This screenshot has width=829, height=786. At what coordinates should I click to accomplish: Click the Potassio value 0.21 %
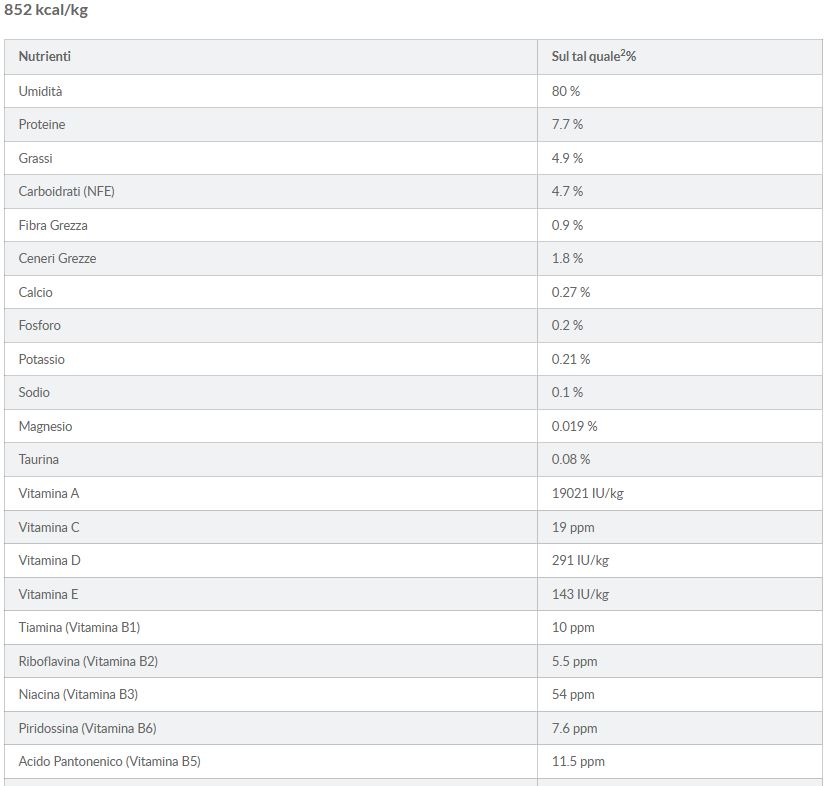click(x=571, y=359)
